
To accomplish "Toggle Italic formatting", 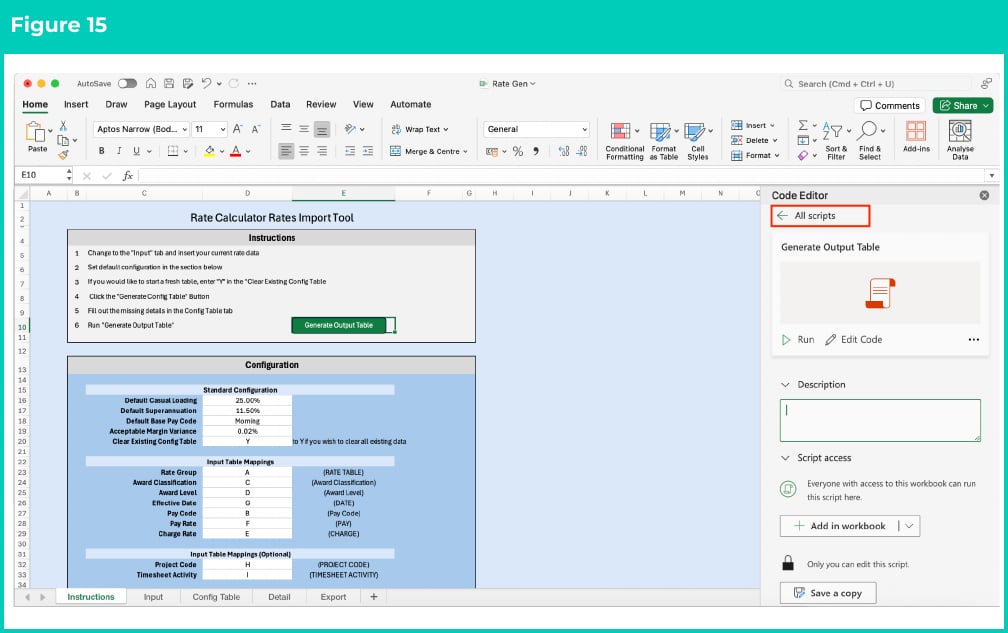I will click(119, 151).
